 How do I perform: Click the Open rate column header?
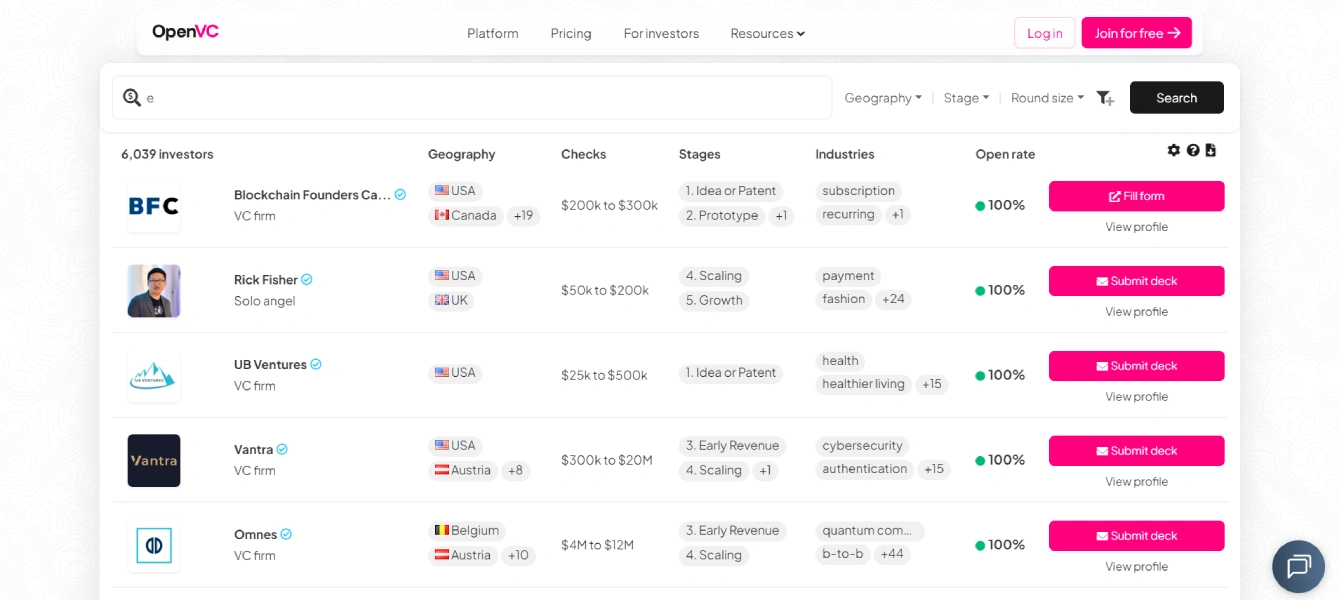(1005, 155)
